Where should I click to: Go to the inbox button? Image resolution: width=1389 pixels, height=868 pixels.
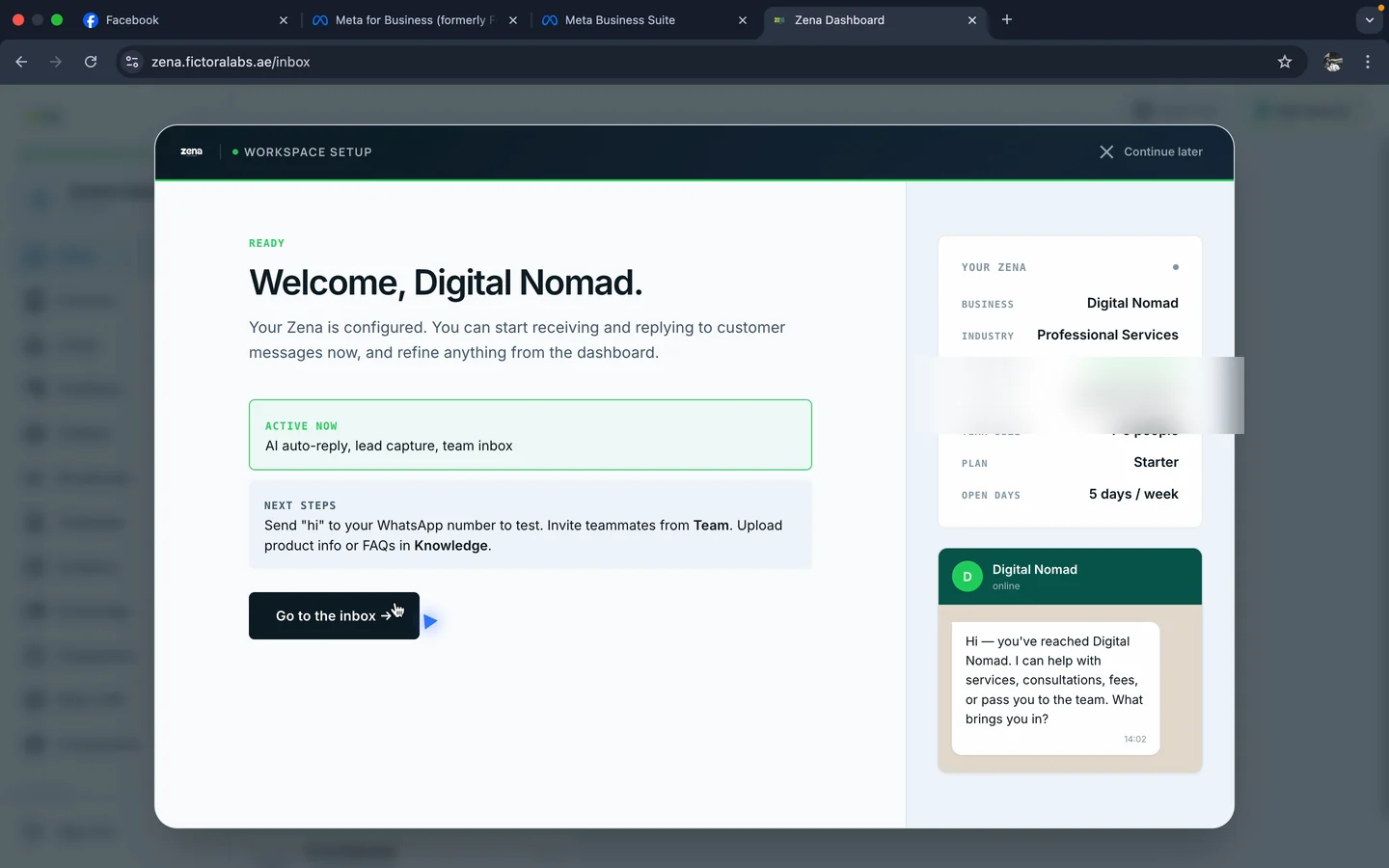(334, 615)
